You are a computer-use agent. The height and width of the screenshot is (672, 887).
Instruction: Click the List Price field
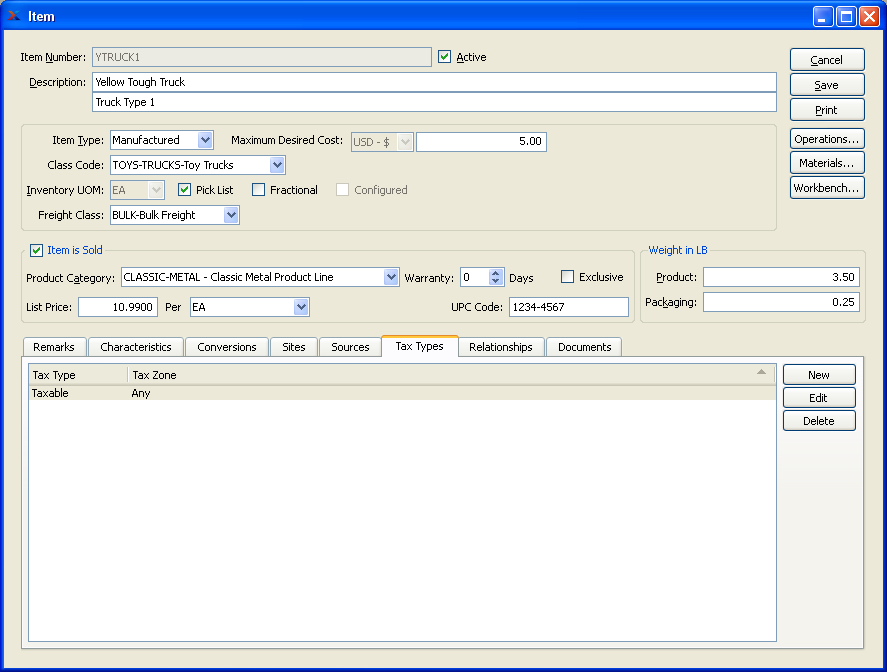(118, 307)
